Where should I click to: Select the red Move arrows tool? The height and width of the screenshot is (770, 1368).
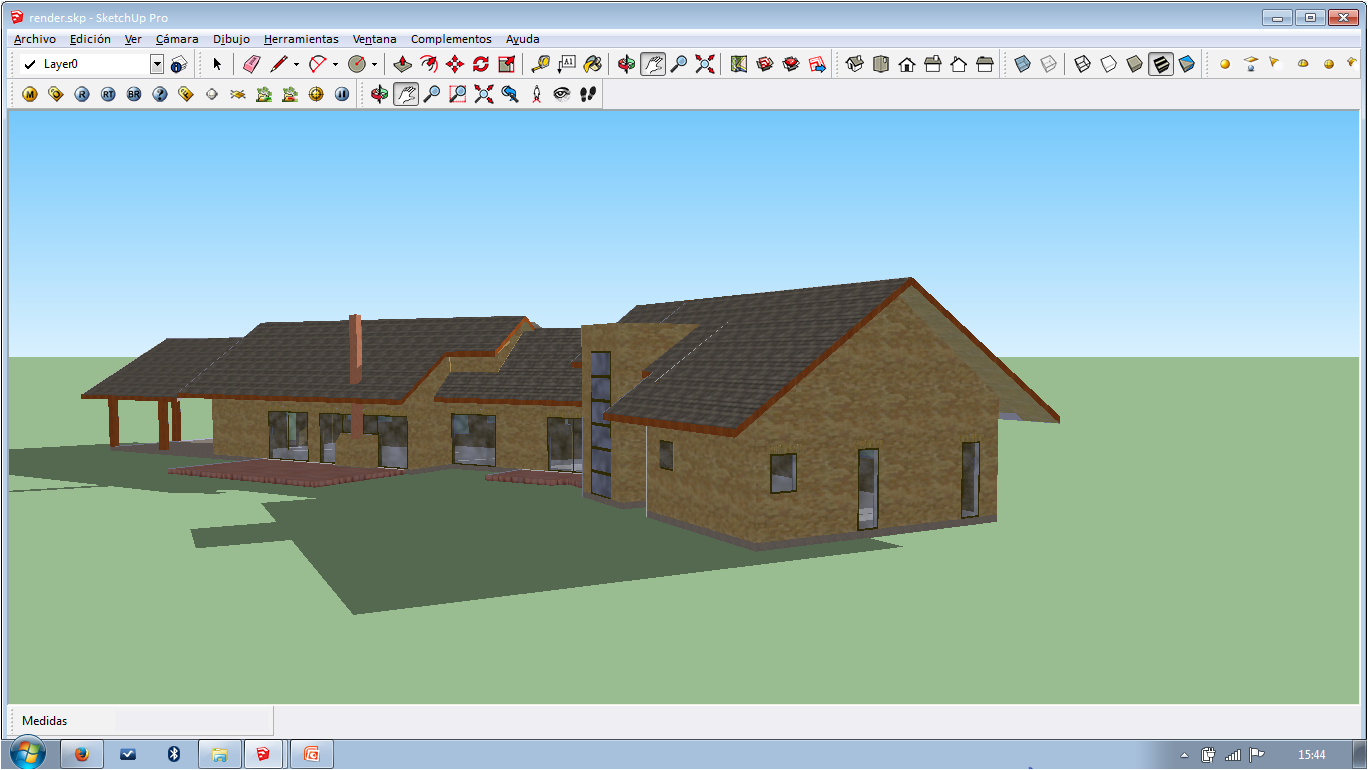coord(454,64)
